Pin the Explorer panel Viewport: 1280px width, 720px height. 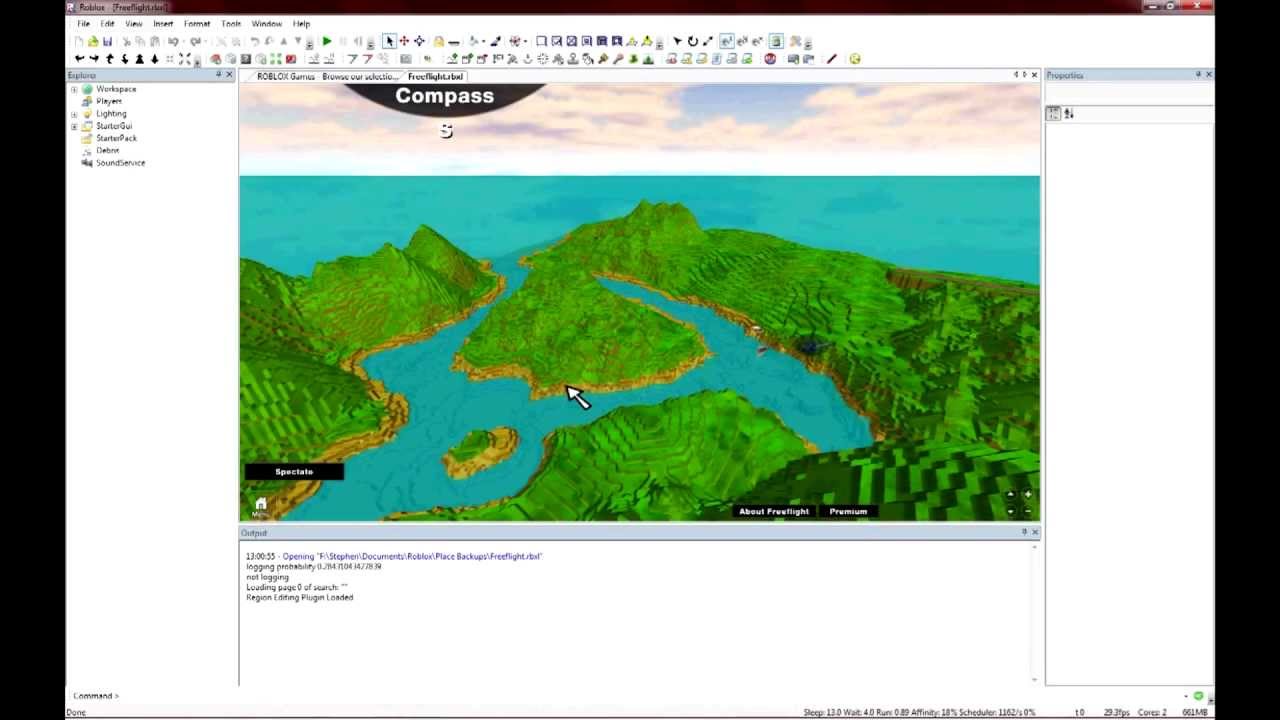(x=218, y=75)
